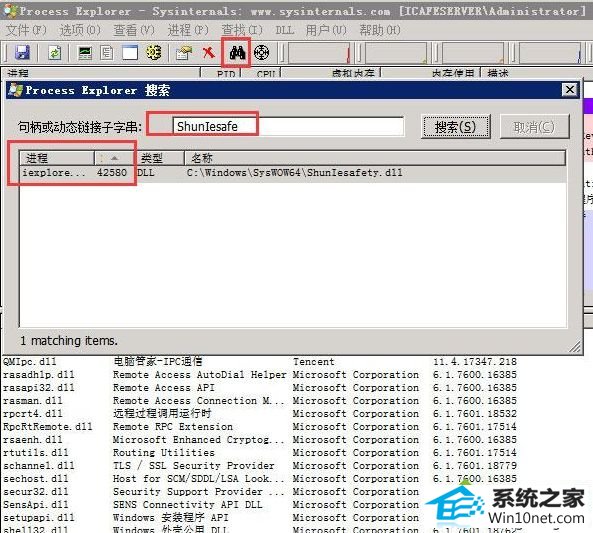This screenshot has width=593, height=533.
Task: Click the red X Kill Process icon
Action: coord(208,52)
